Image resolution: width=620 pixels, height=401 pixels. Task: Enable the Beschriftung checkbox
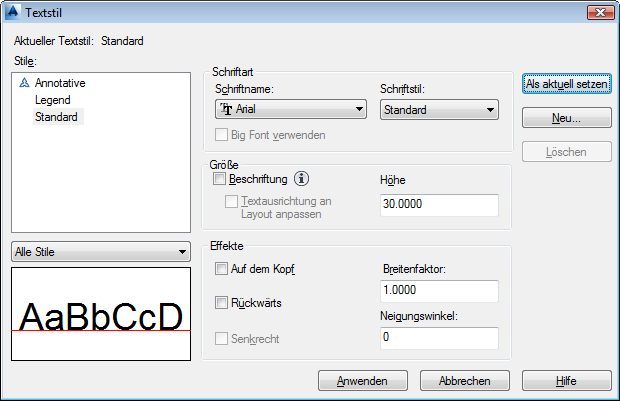point(220,180)
